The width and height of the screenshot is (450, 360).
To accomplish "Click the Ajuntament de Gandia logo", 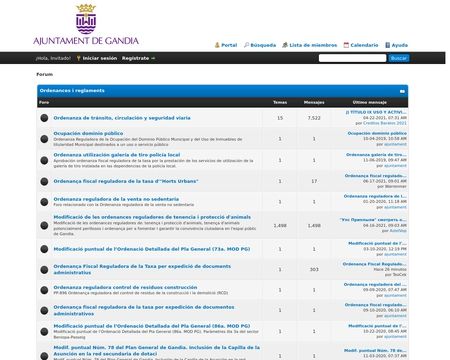I will pyautogui.click(x=86, y=25).
